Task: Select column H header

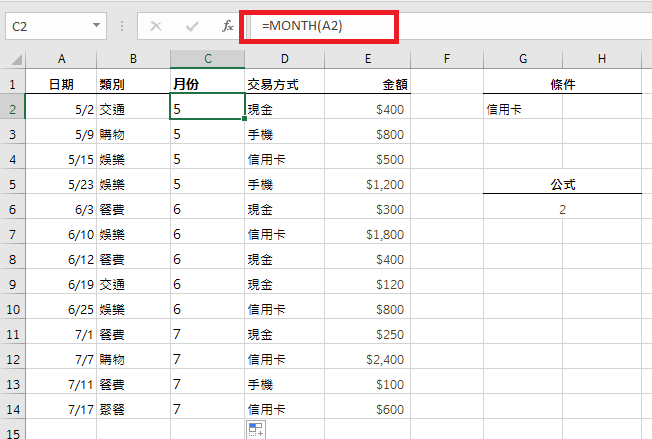Action: [602, 59]
